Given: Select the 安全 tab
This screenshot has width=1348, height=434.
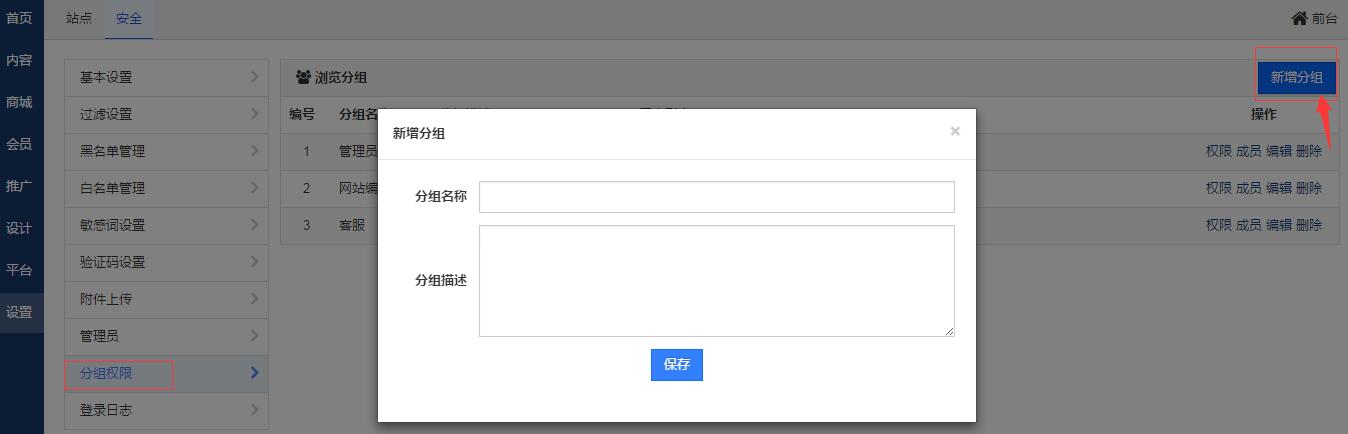Looking at the screenshot, I should click(129, 18).
